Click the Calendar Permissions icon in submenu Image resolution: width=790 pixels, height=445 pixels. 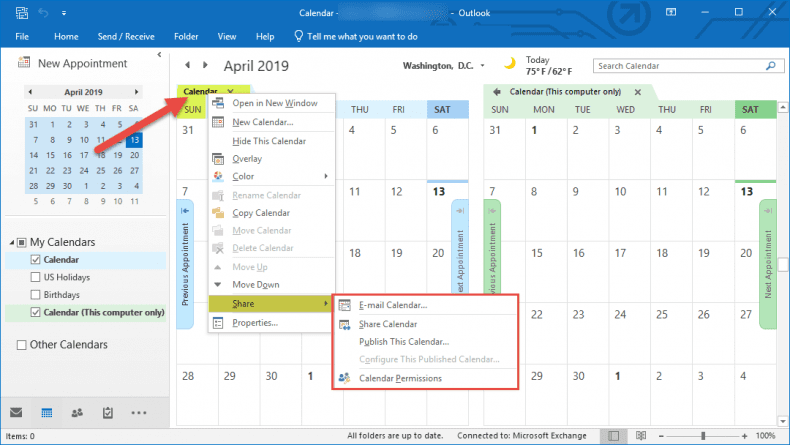pos(344,378)
